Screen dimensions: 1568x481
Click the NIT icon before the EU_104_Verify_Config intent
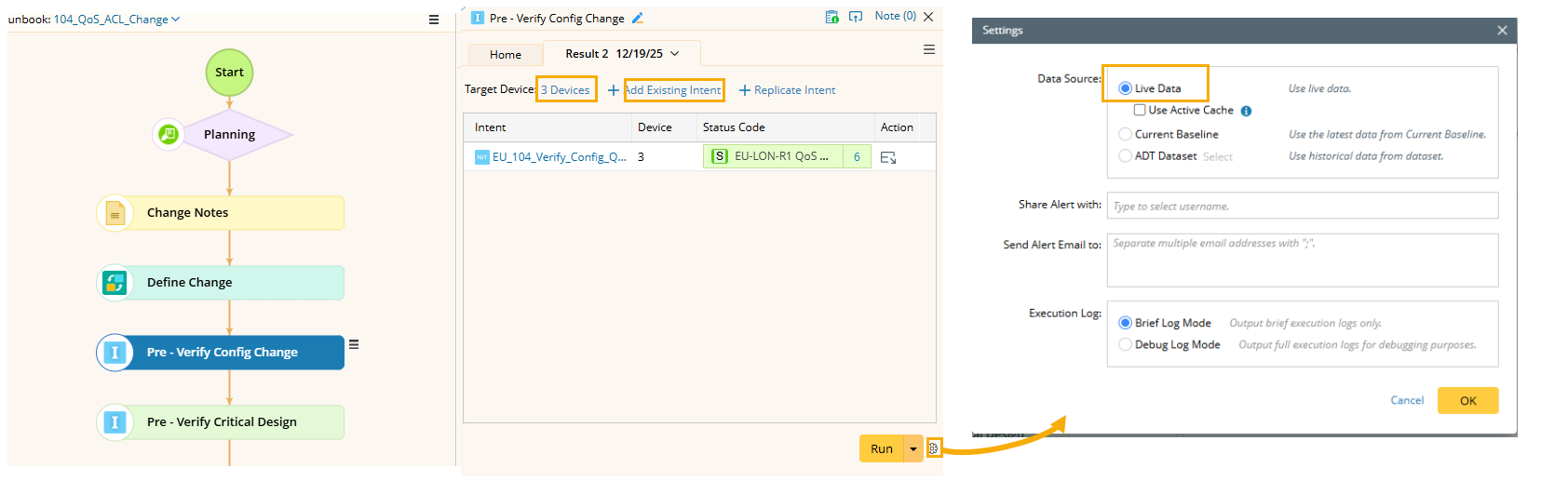[x=482, y=157]
